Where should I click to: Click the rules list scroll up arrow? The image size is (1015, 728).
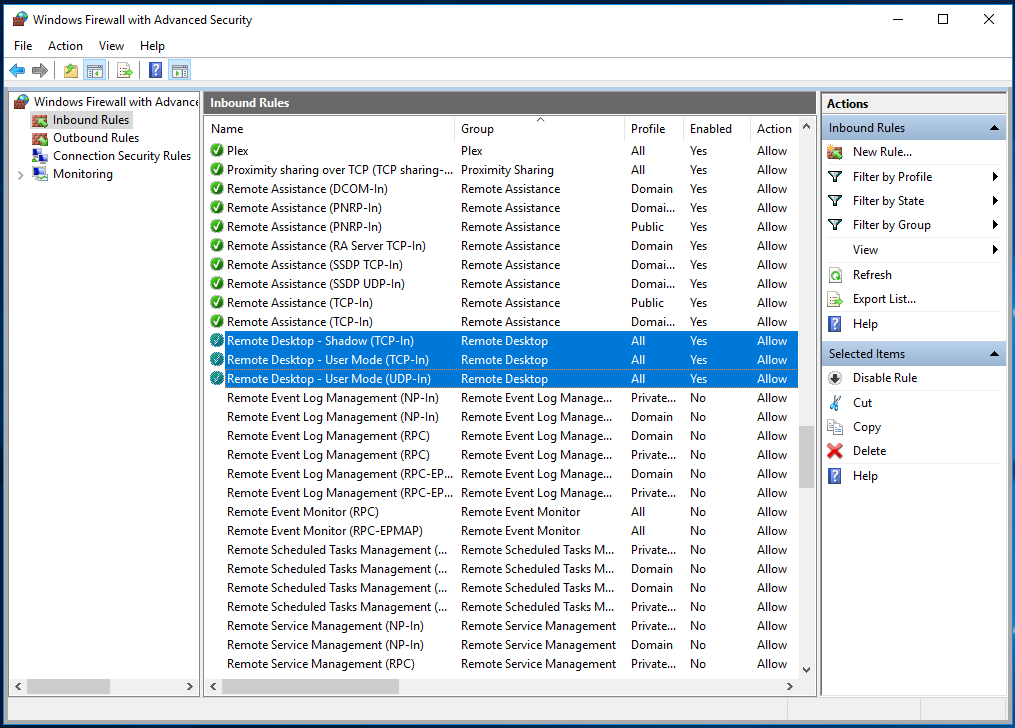click(806, 127)
